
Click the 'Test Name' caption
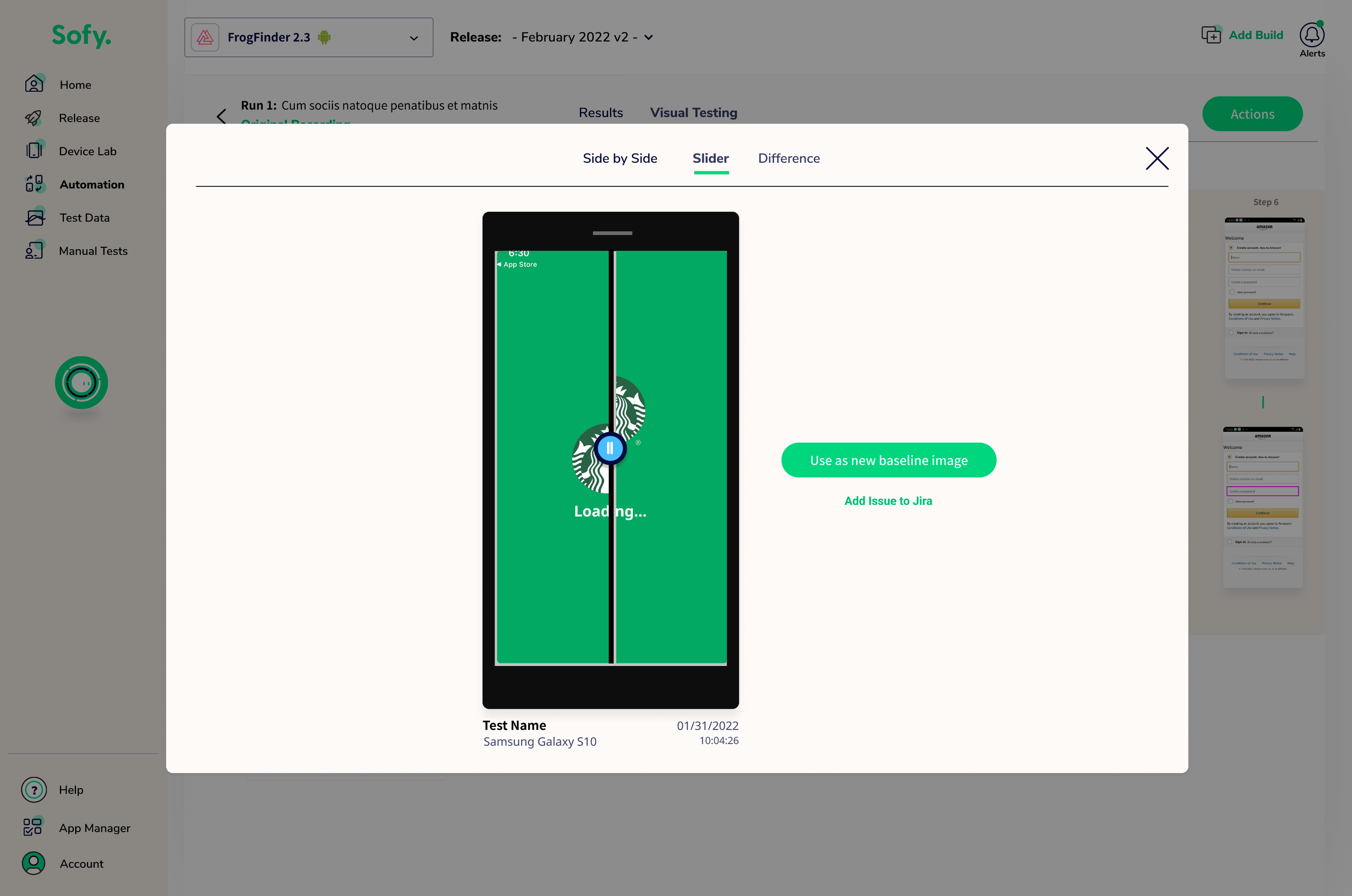click(515, 725)
